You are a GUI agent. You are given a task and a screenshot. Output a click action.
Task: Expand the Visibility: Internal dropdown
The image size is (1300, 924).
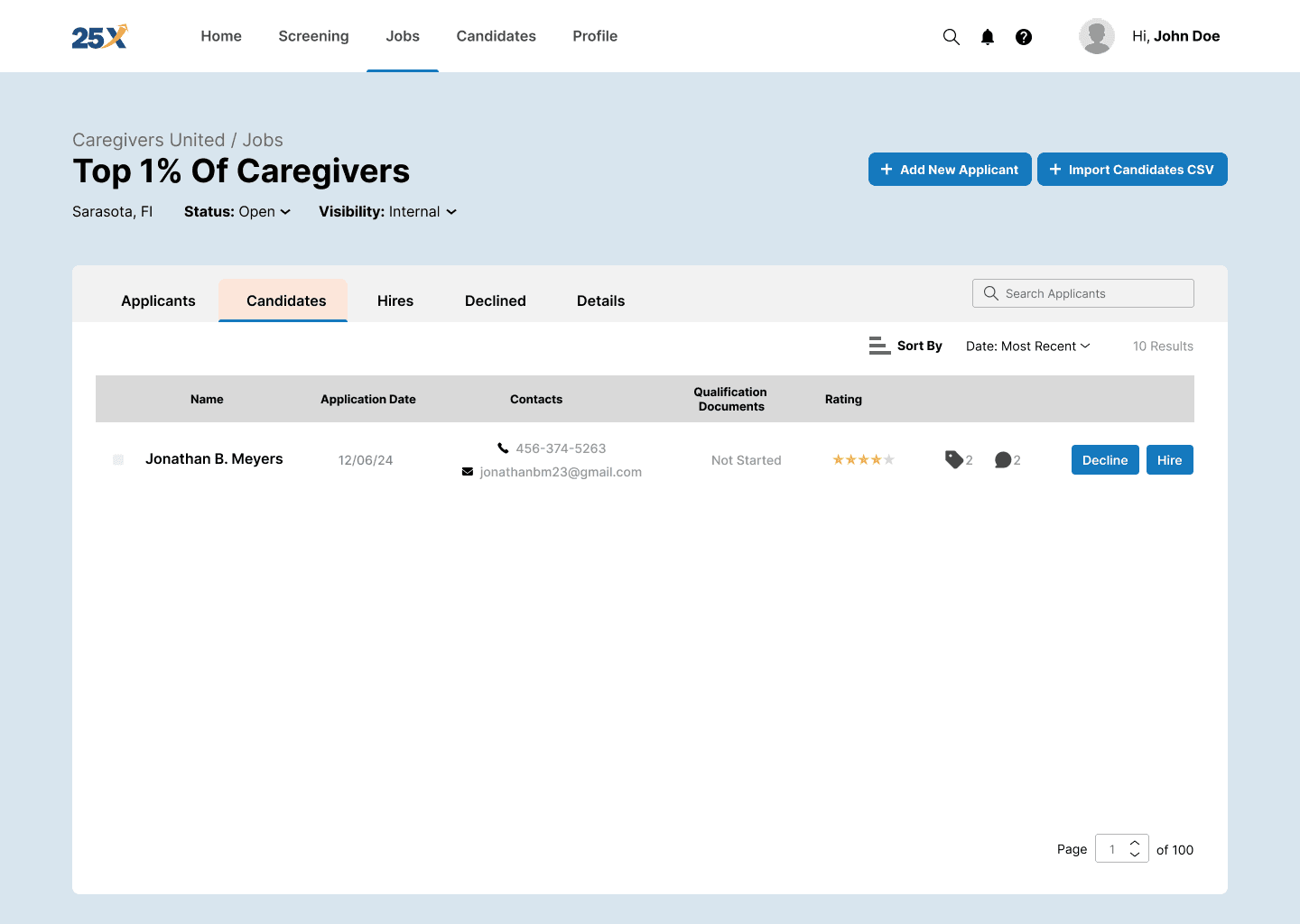click(387, 212)
